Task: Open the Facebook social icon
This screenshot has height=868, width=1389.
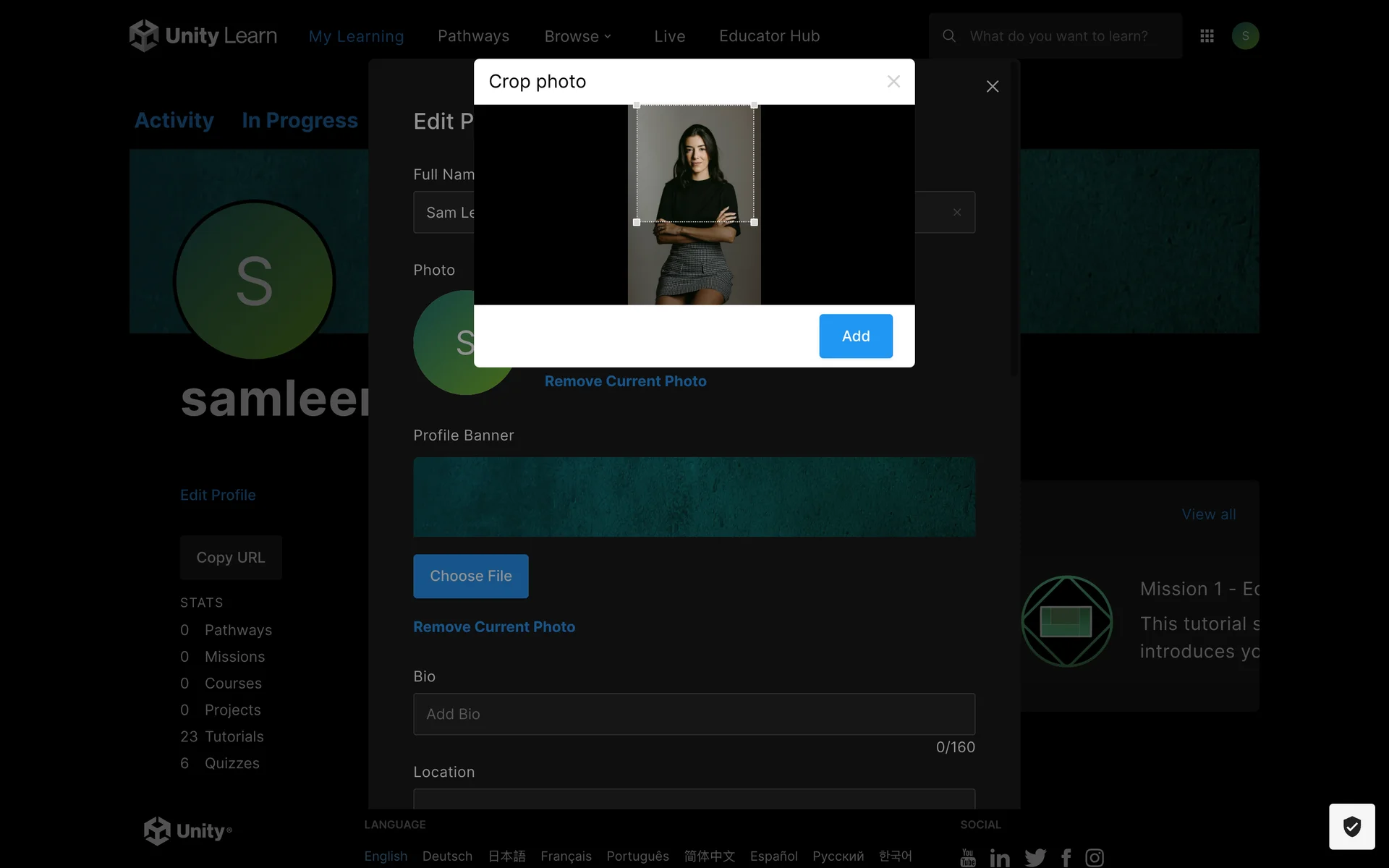Action: click(1066, 857)
